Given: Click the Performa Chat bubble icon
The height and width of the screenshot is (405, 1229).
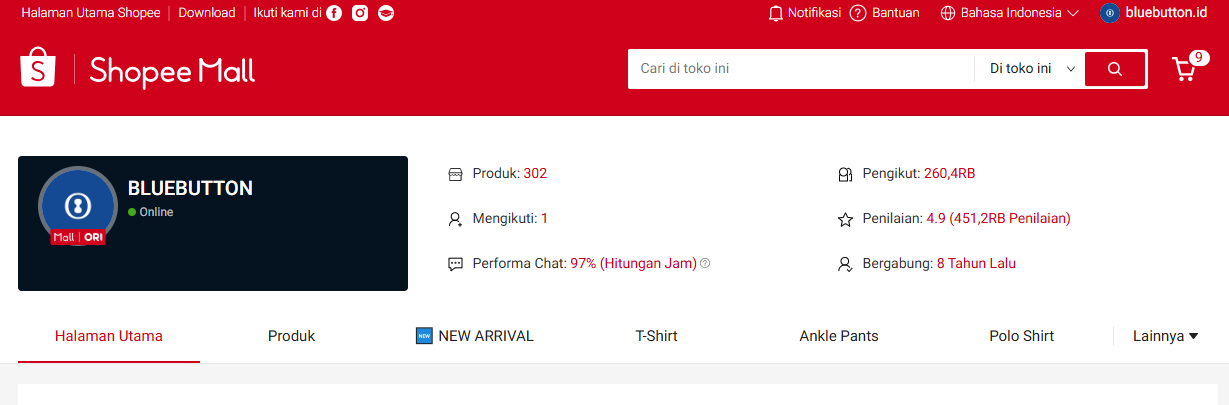Looking at the screenshot, I should (x=455, y=264).
